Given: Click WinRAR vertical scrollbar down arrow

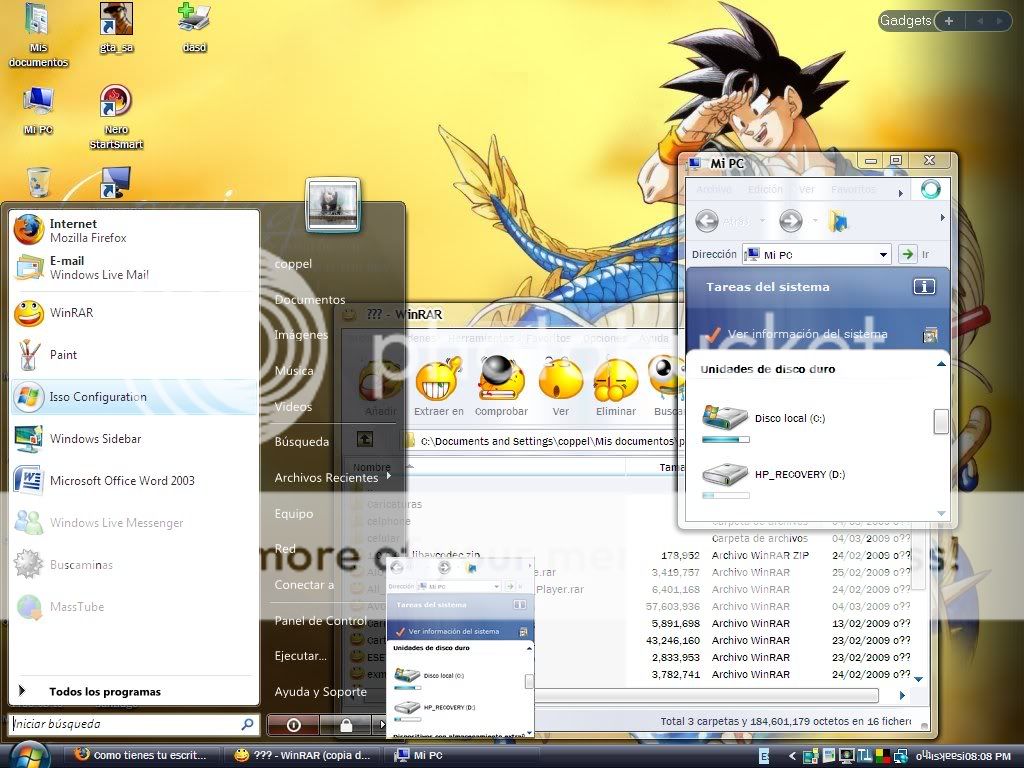Looking at the screenshot, I should (x=919, y=679).
